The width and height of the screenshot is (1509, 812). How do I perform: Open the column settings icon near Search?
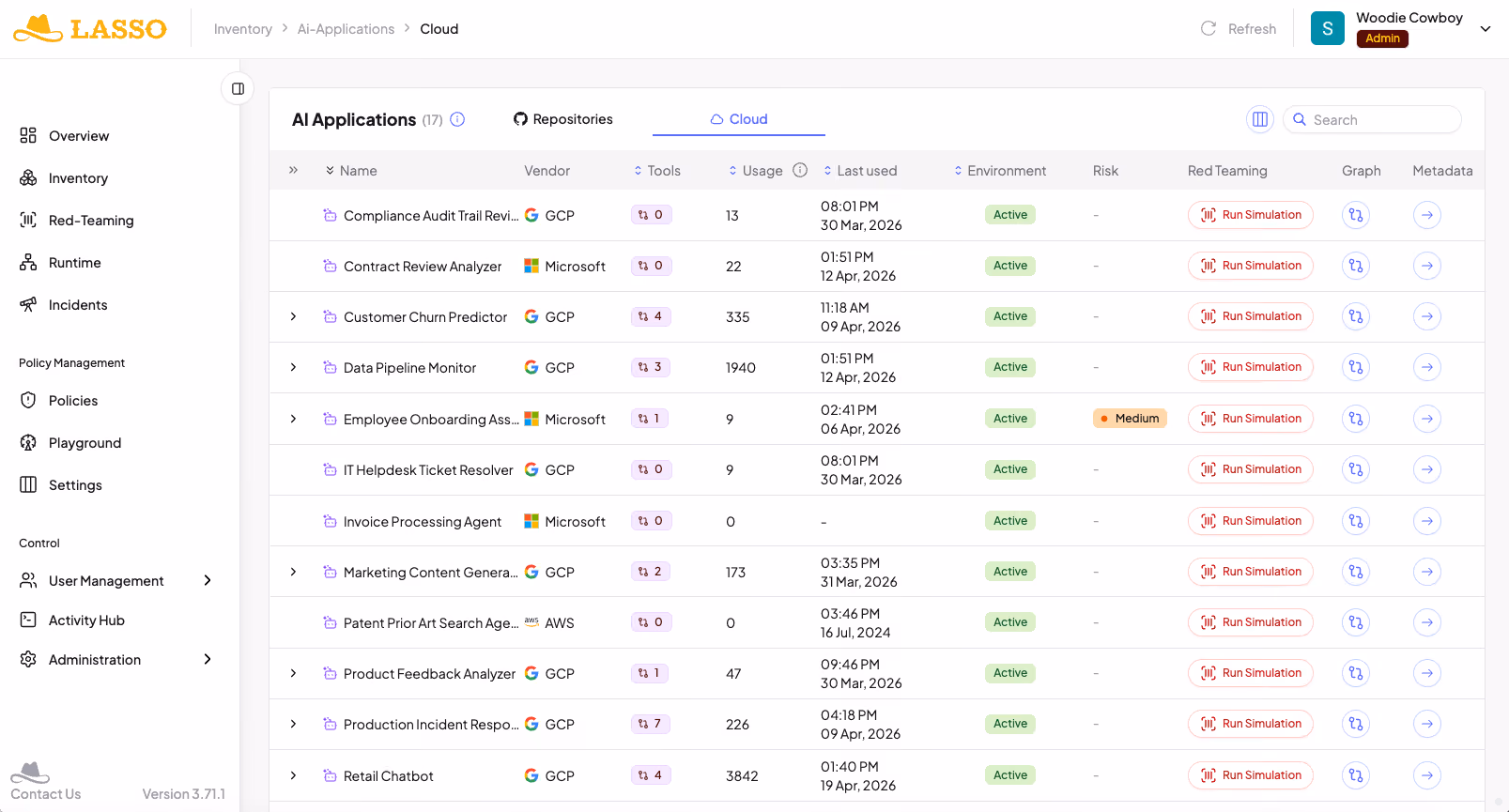pyautogui.click(x=1260, y=119)
